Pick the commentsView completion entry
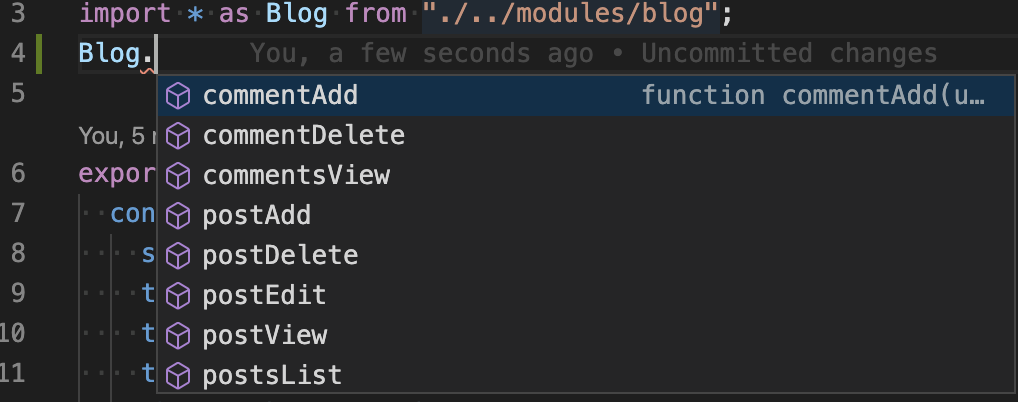This screenshot has width=1018, height=402. click(x=587, y=176)
